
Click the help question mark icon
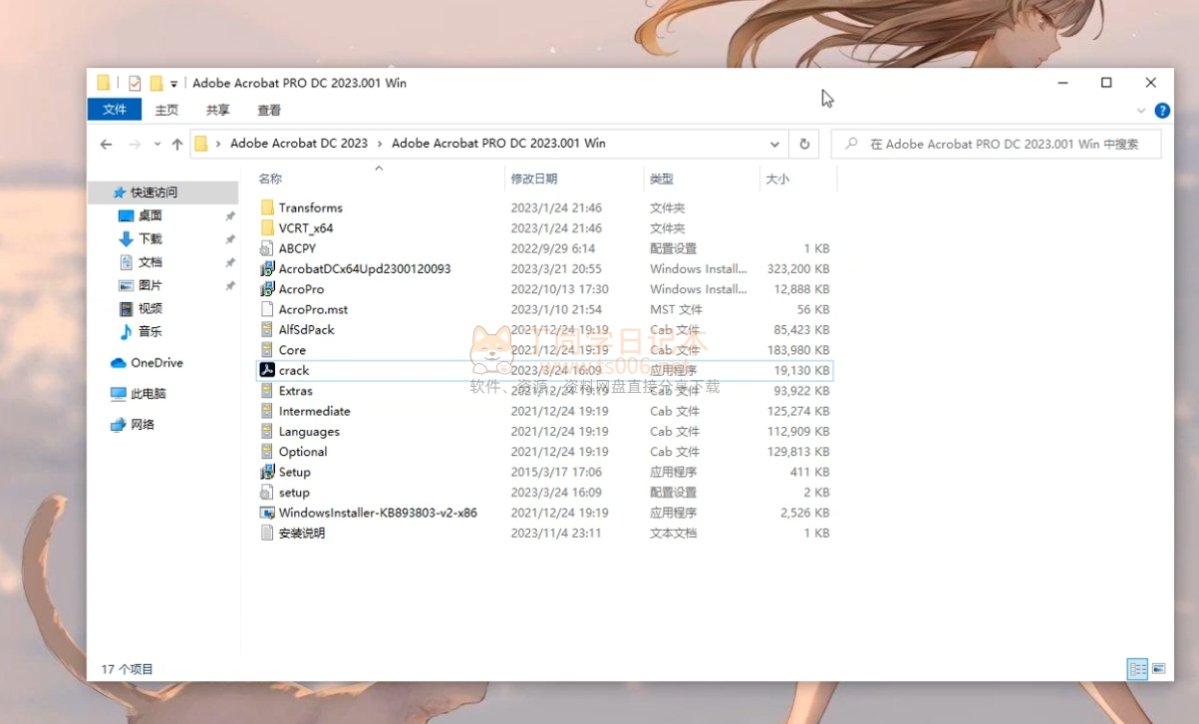tap(1162, 110)
